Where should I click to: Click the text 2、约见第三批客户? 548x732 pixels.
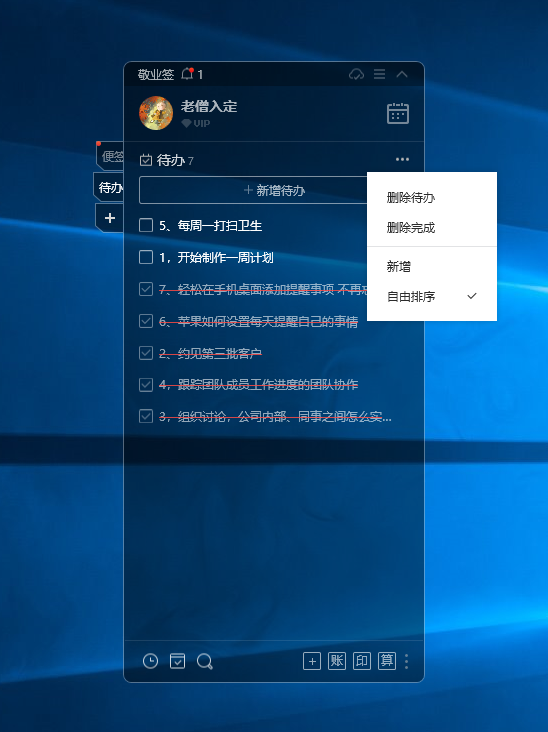click(210, 353)
